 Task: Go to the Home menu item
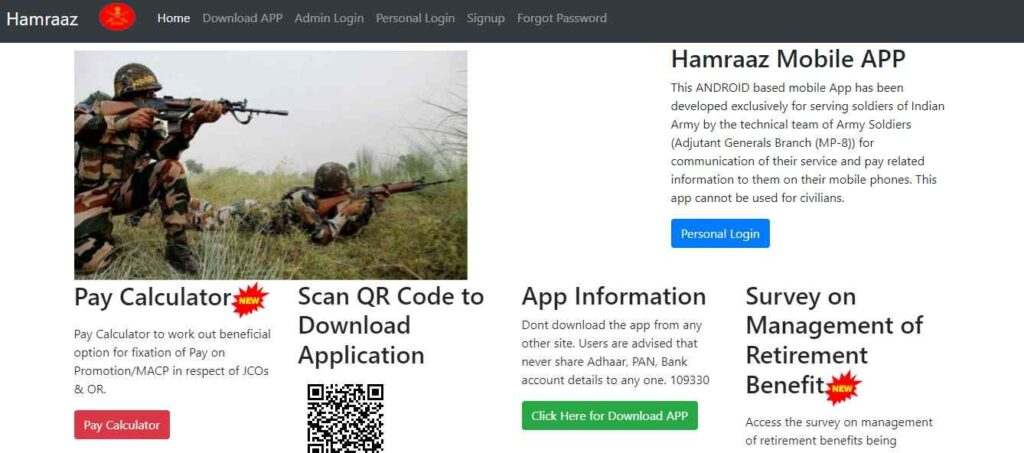tap(174, 18)
